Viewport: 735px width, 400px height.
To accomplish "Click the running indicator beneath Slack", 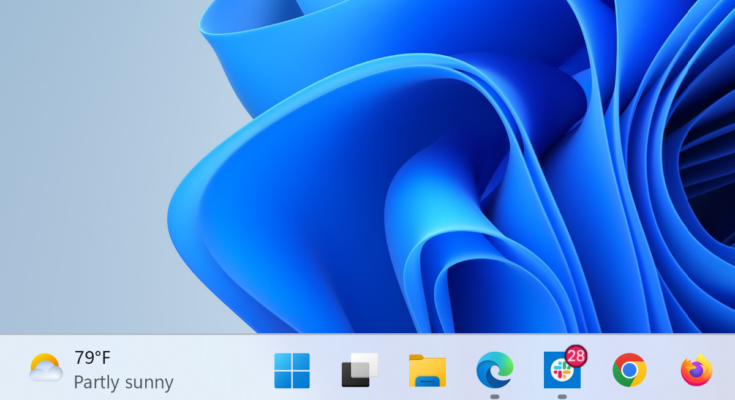I will pos(561,396).
